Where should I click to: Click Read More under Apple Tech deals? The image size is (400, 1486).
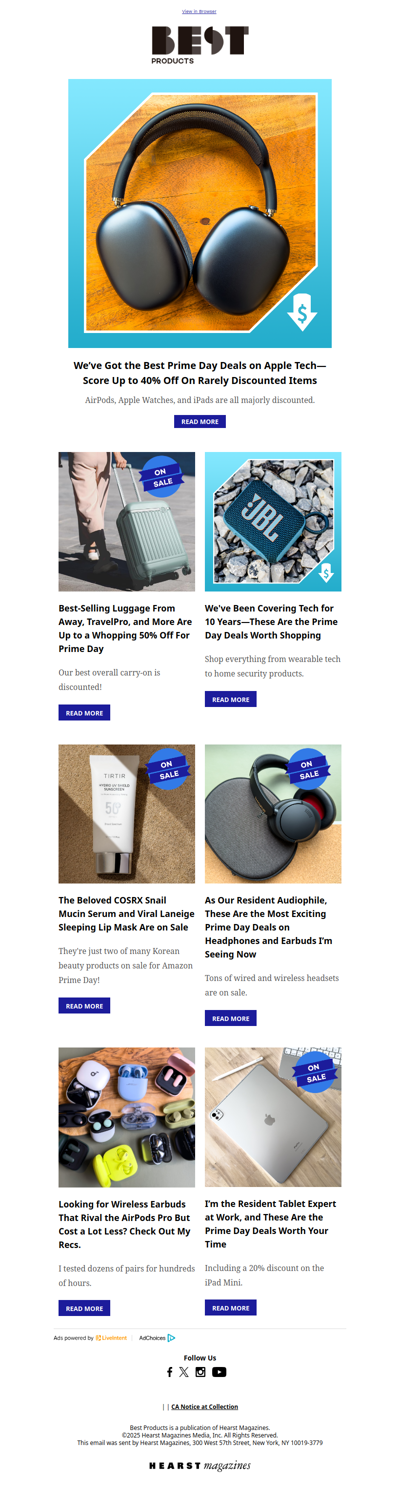[x=200, y=422]
